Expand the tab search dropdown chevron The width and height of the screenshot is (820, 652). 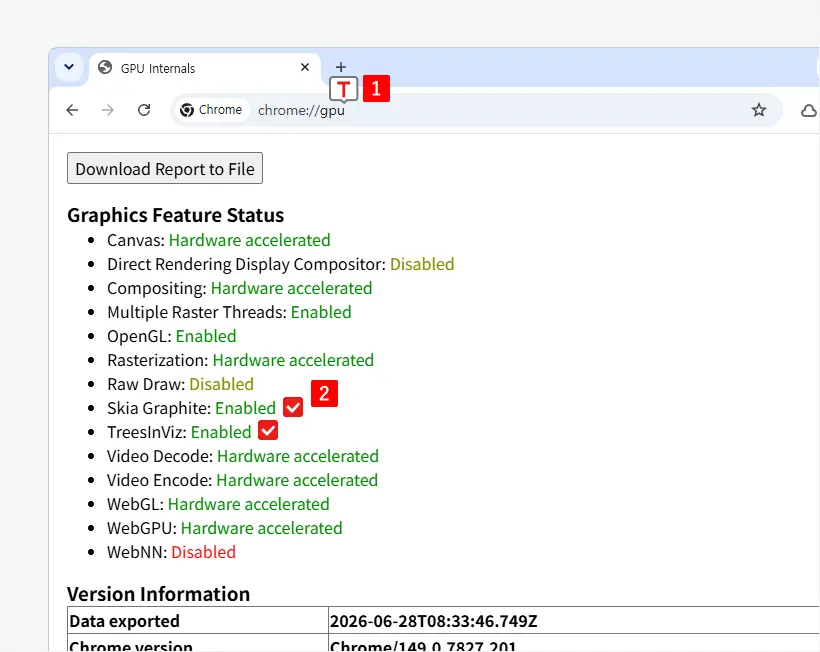(x=69, y=67)
